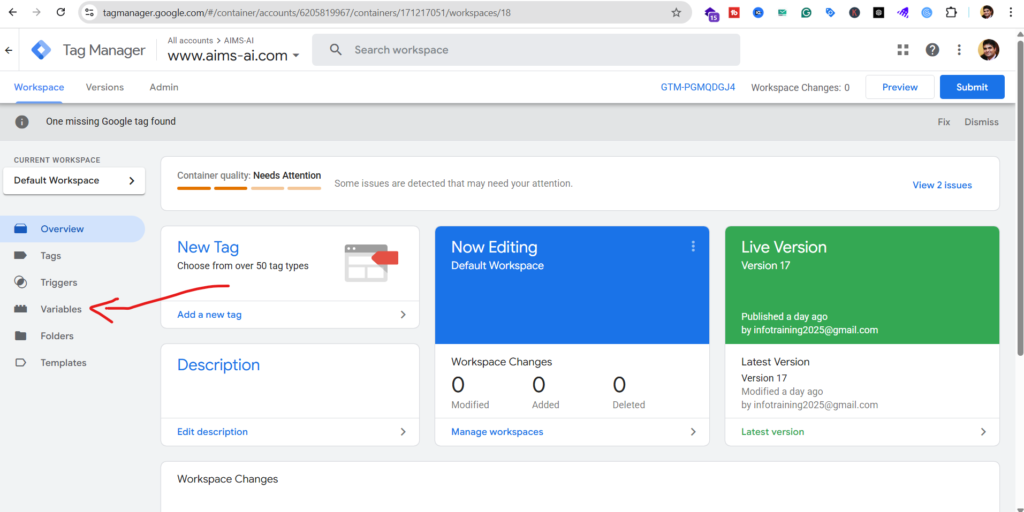Switch to the Versions tab
1024x512 pixels.
tap(104, 87)
